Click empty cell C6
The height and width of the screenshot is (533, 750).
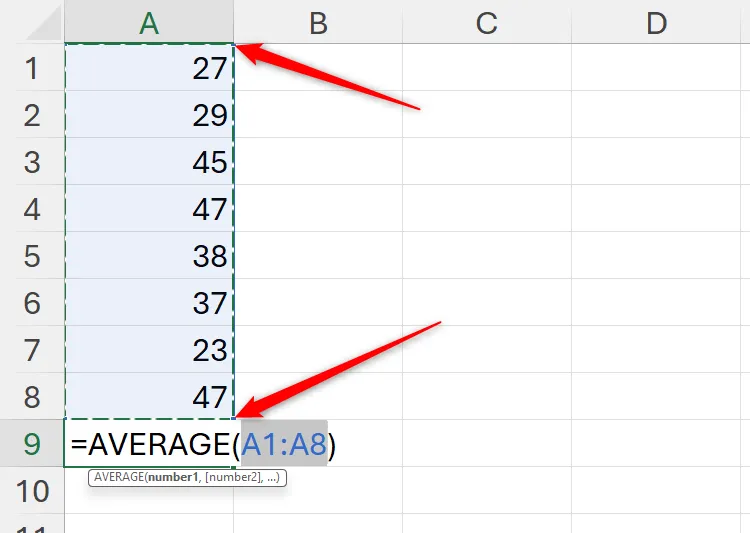coord(487,302)
